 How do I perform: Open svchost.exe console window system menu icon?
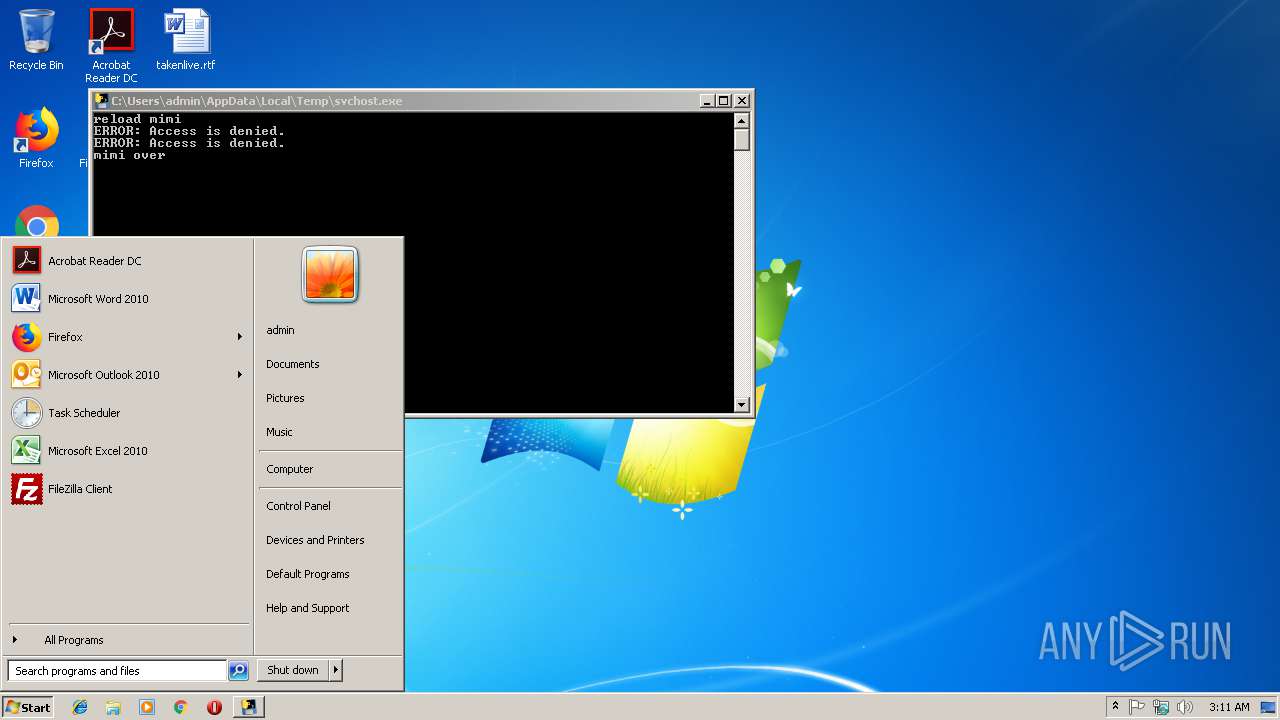click(x=101, y=101)
